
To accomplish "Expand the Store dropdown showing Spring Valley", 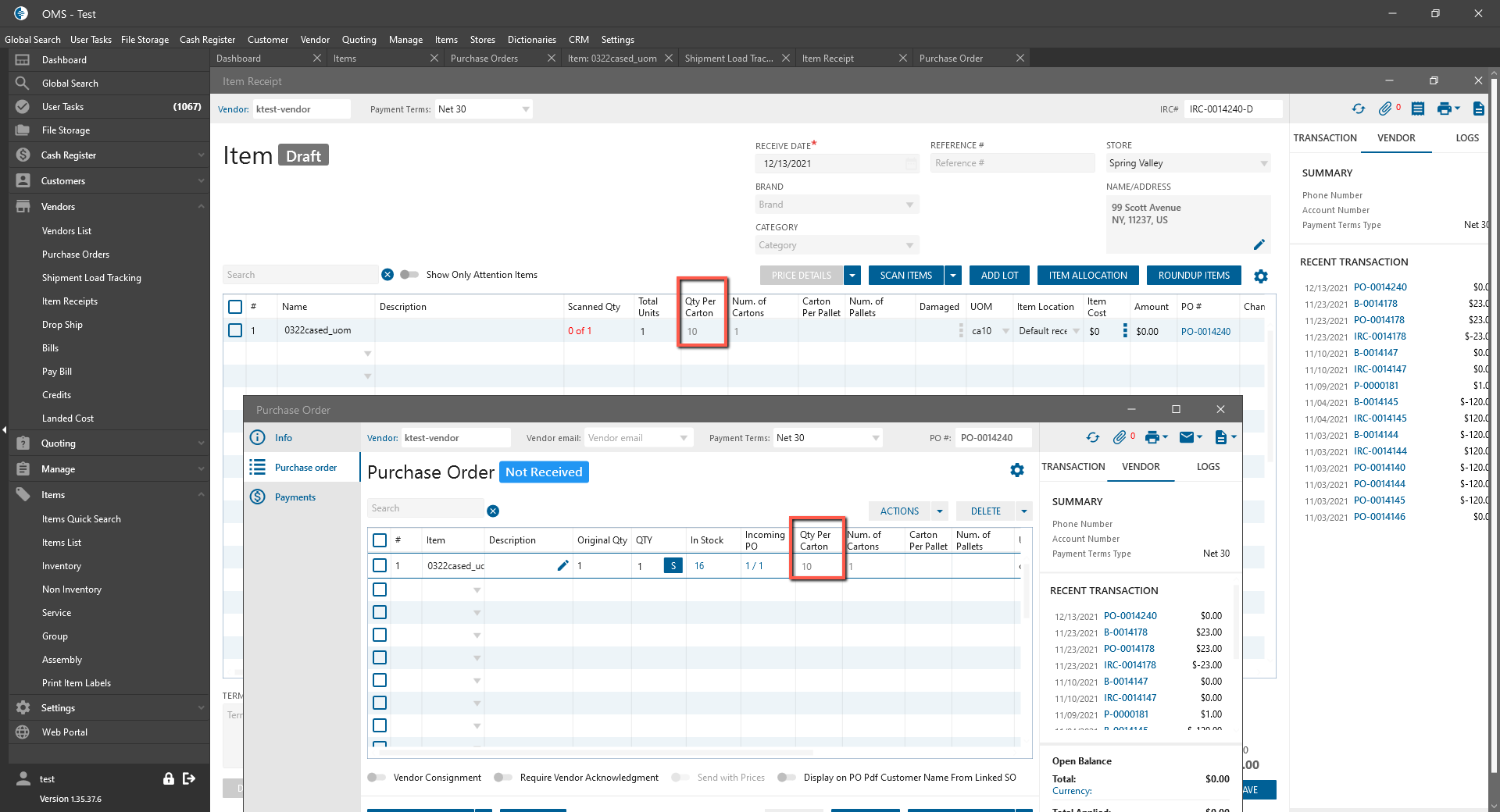I will [x=1263, y=163].
